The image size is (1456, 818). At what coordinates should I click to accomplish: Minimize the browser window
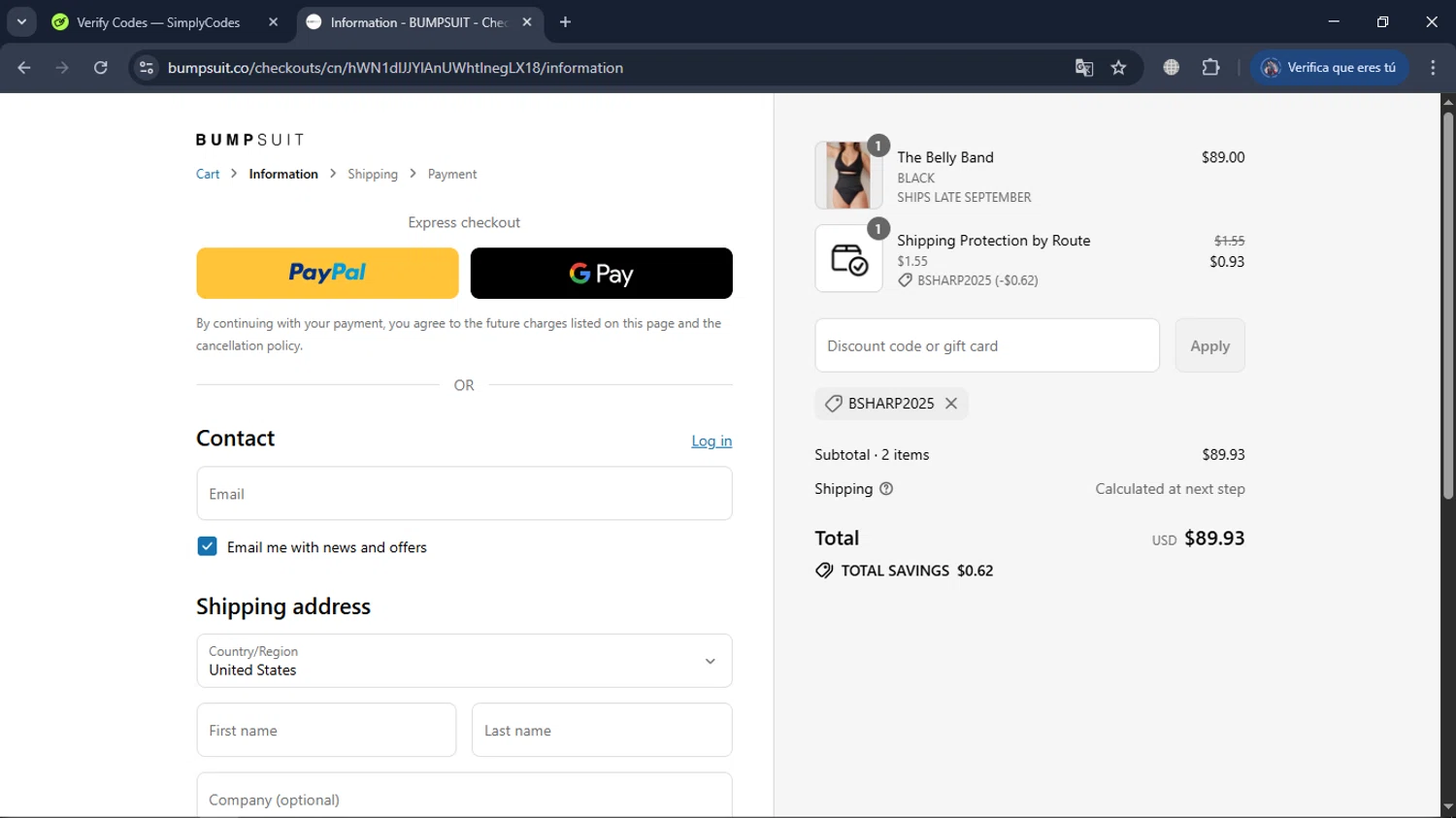[1334, 21]
